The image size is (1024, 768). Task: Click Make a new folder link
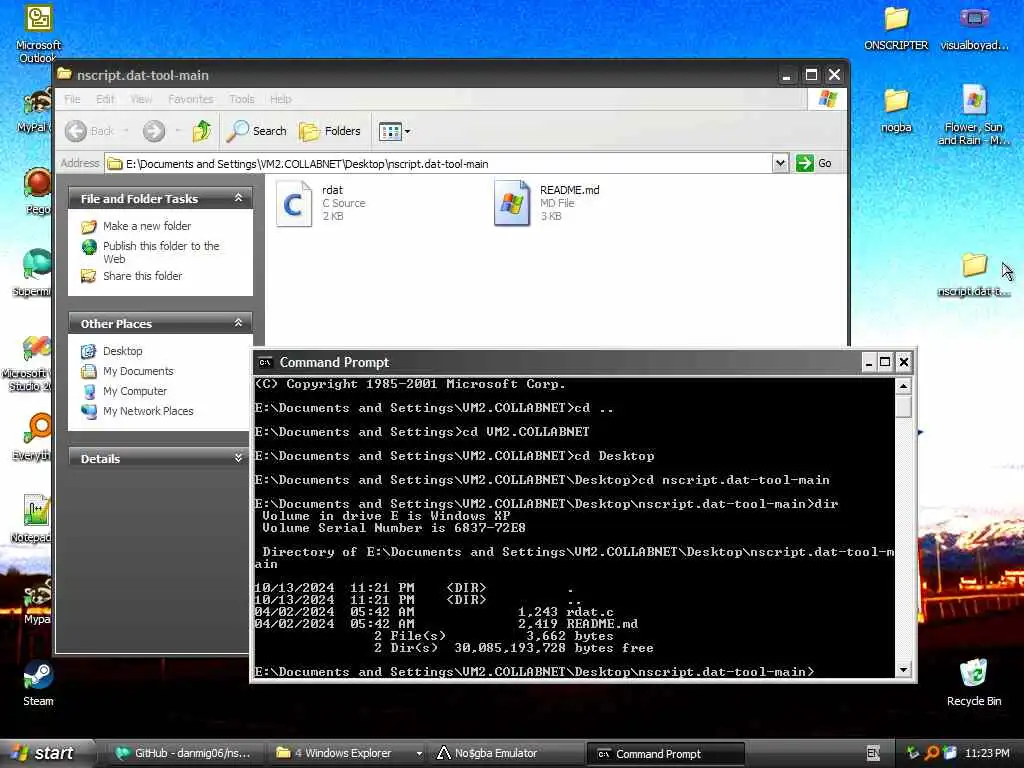[x=147, y=226]
